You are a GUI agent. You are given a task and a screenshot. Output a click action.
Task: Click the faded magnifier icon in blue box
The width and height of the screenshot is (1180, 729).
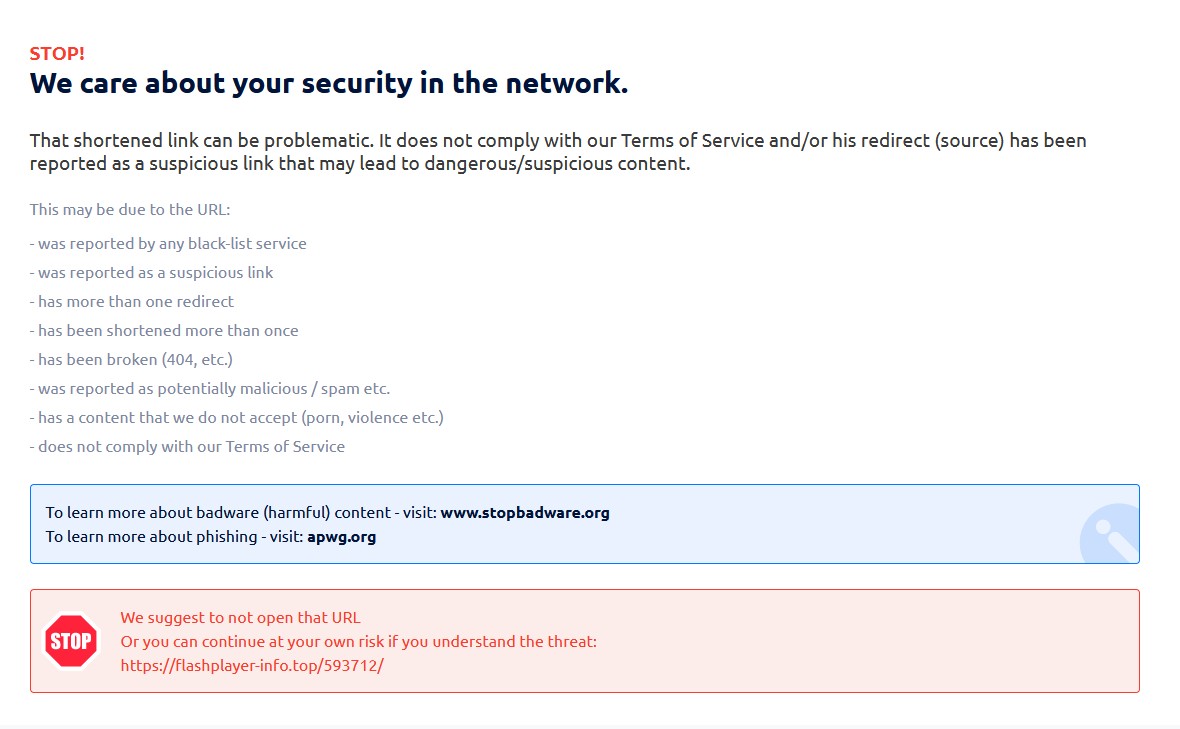coord(1109,533)
